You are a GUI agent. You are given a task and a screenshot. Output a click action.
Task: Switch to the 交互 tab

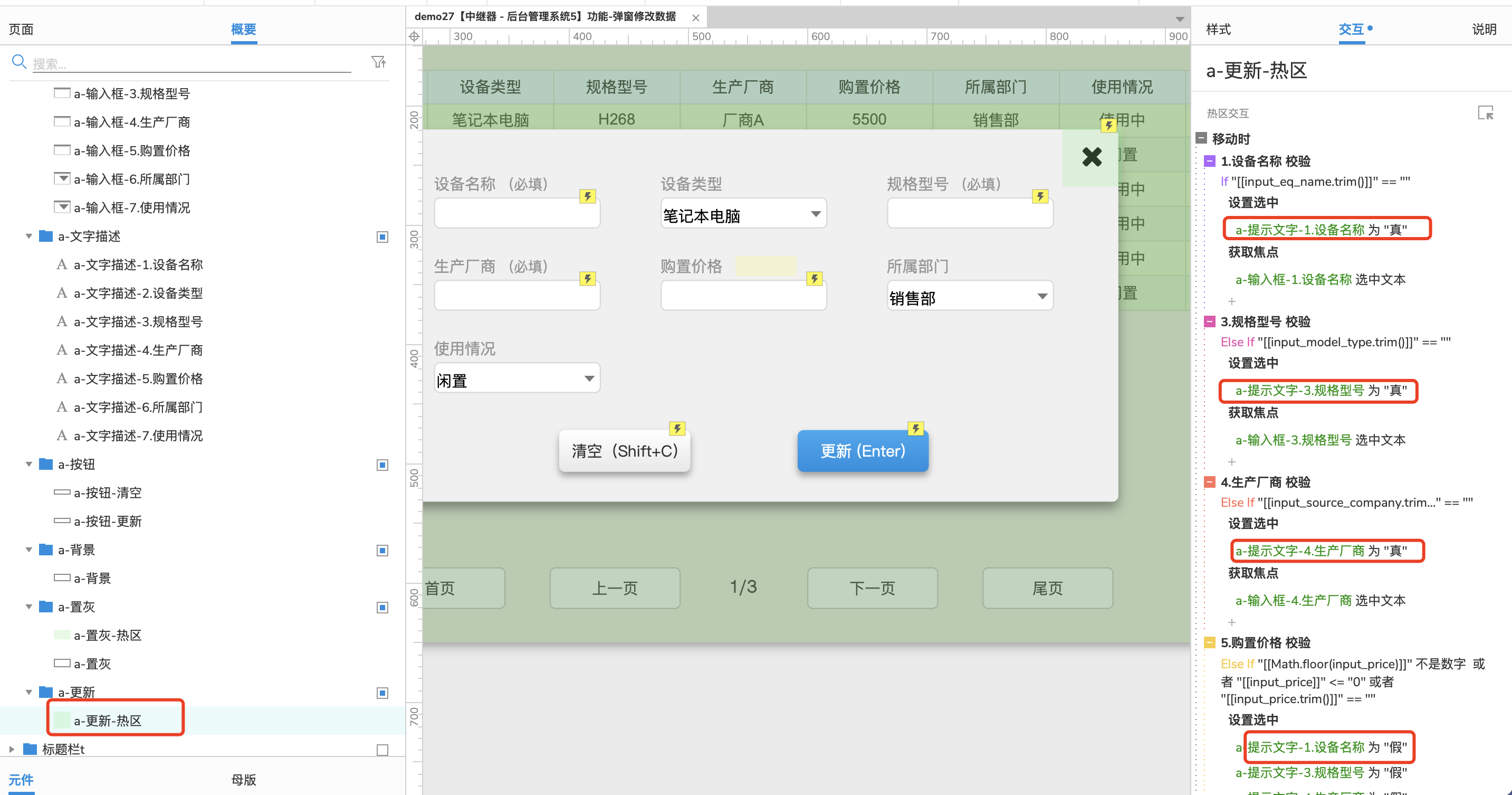coord(1351,29)
